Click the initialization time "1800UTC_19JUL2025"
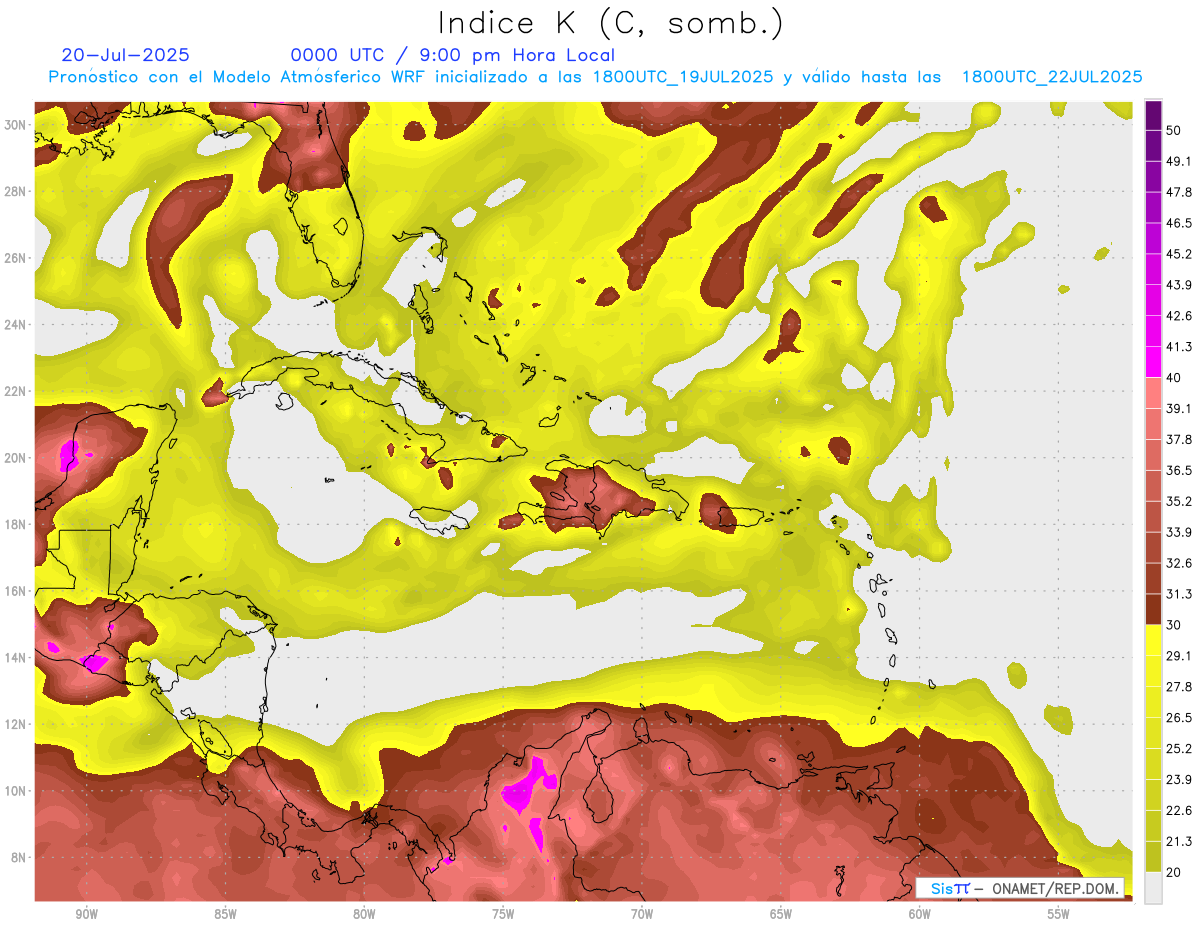Viewport: 1200px width, 927px height. click(683, 77)
